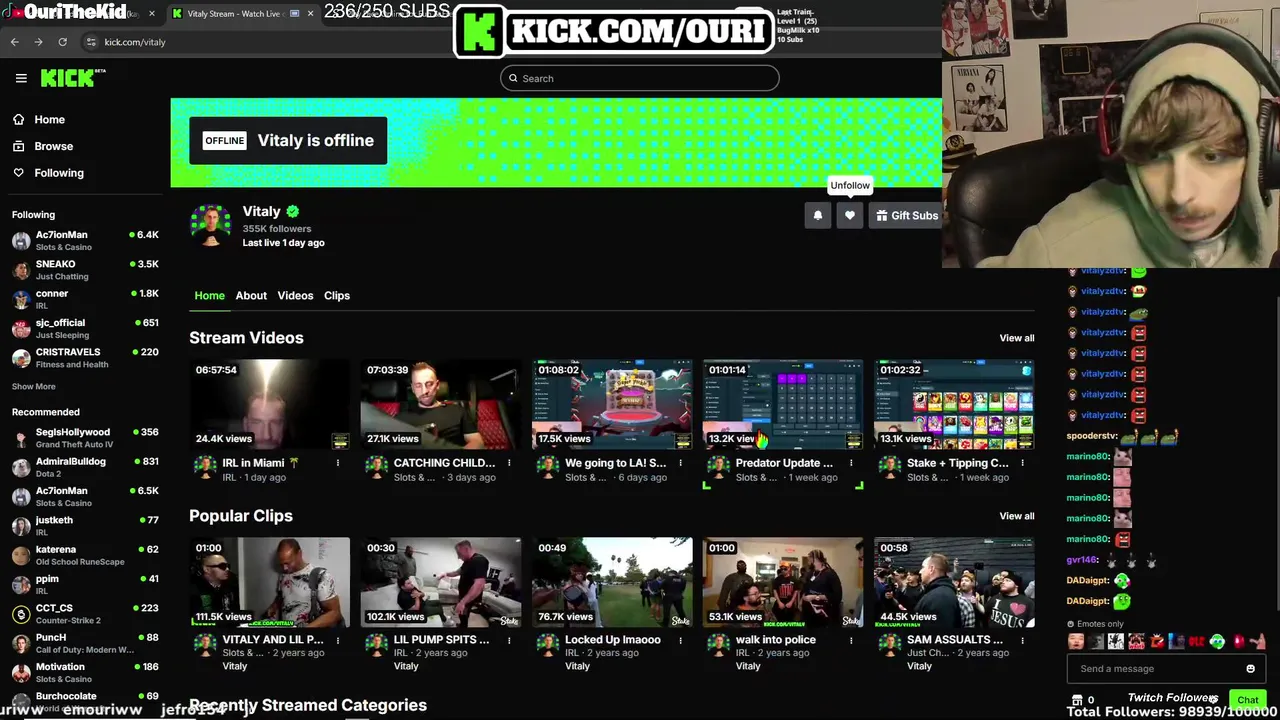Switch to the Clips tab

(x=337, y=296)
